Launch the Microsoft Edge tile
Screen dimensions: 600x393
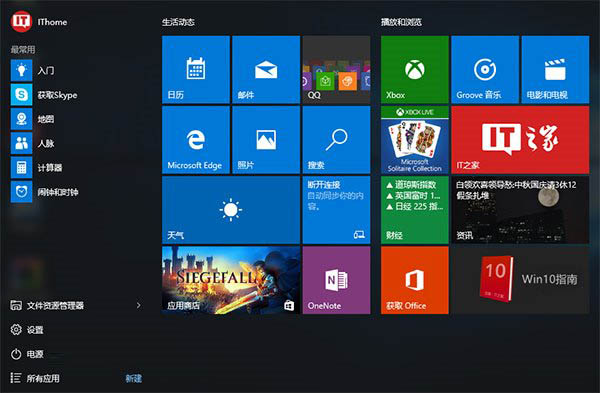point(196,140)
